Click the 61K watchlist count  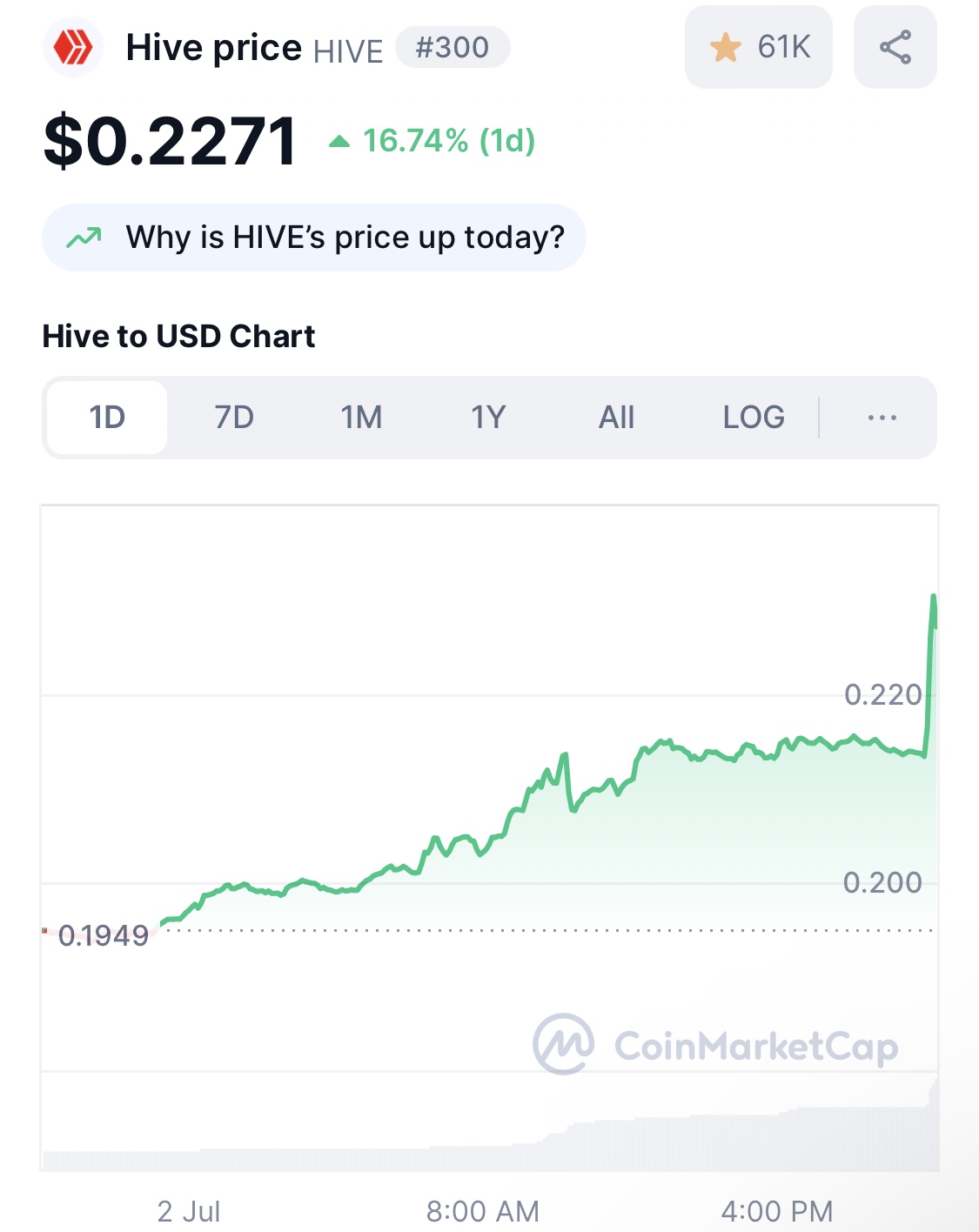(x=784, y=47)
